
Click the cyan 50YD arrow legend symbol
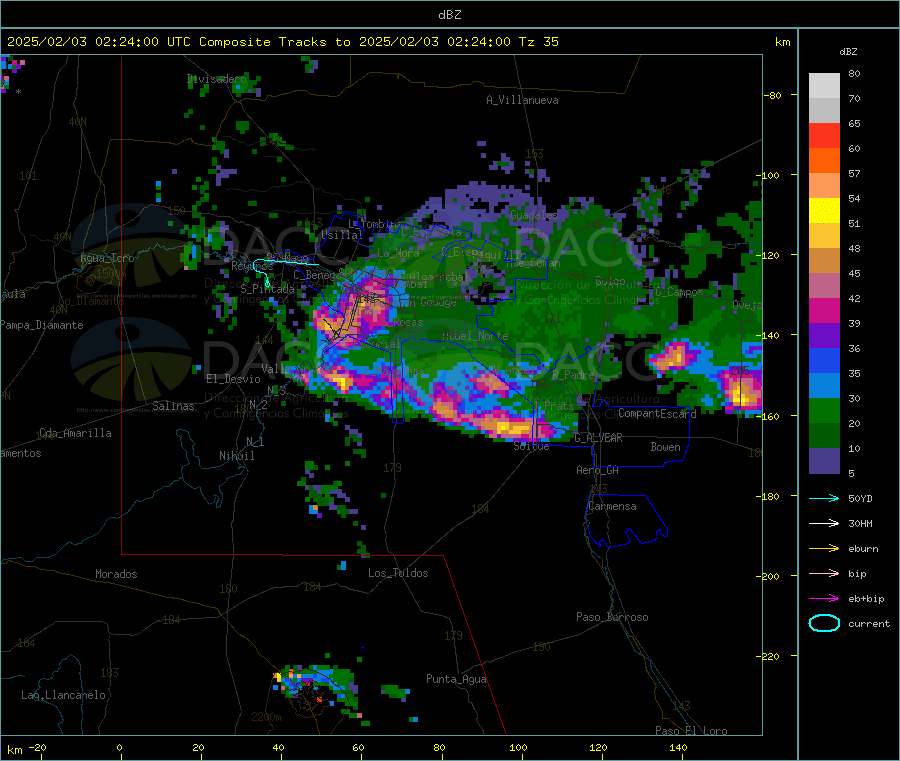pos(824,498)
